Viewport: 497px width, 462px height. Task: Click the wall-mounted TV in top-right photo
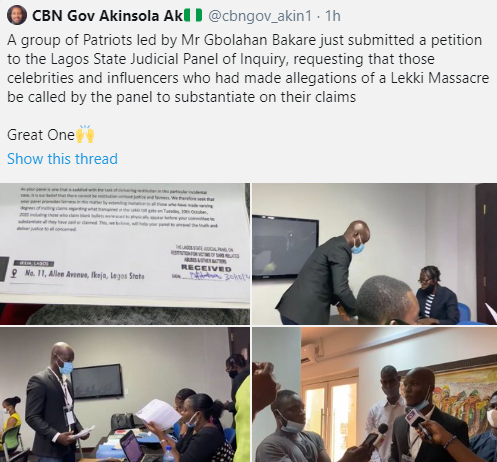(x=285, y=246)
